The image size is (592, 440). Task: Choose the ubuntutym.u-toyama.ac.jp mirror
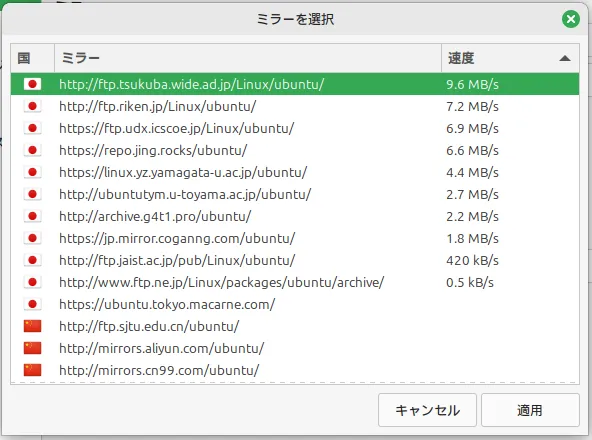click(x=295, y=194)
